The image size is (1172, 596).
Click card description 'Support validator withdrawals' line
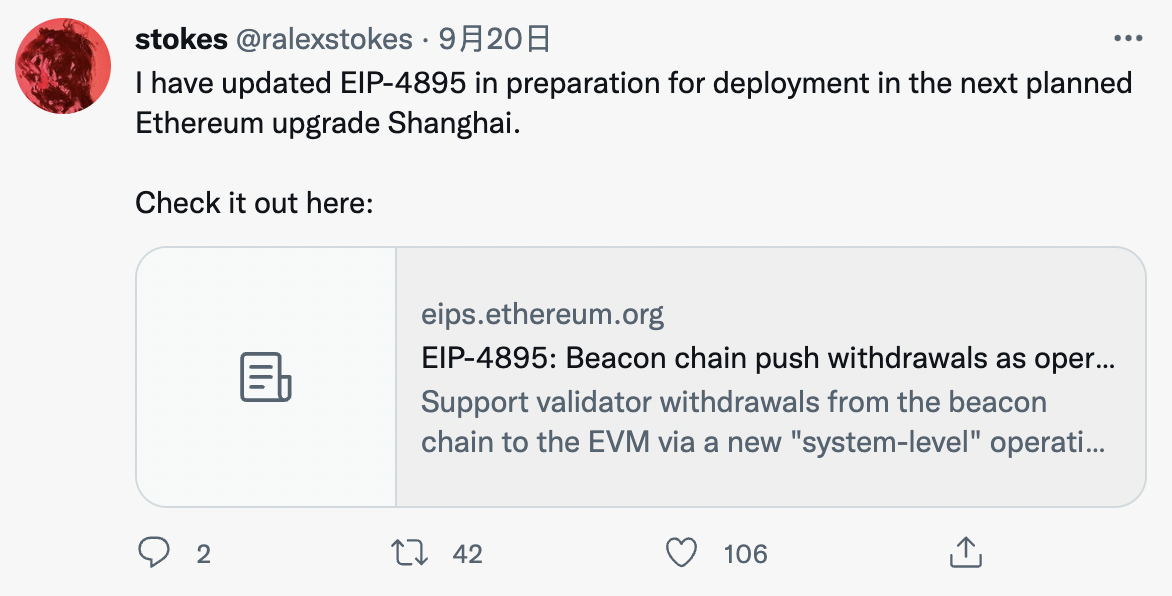coord(734,402)
